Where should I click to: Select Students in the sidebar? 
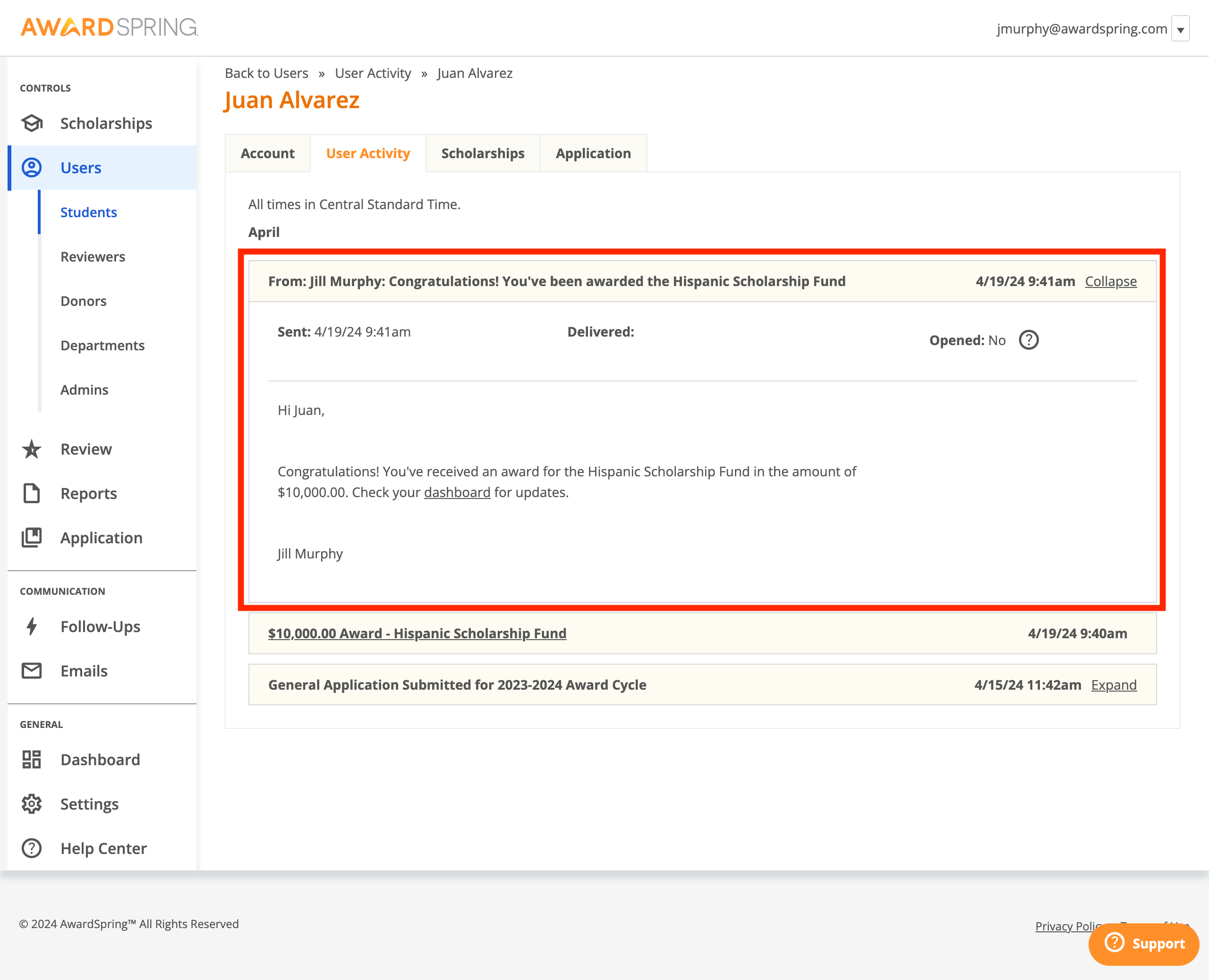89,212
